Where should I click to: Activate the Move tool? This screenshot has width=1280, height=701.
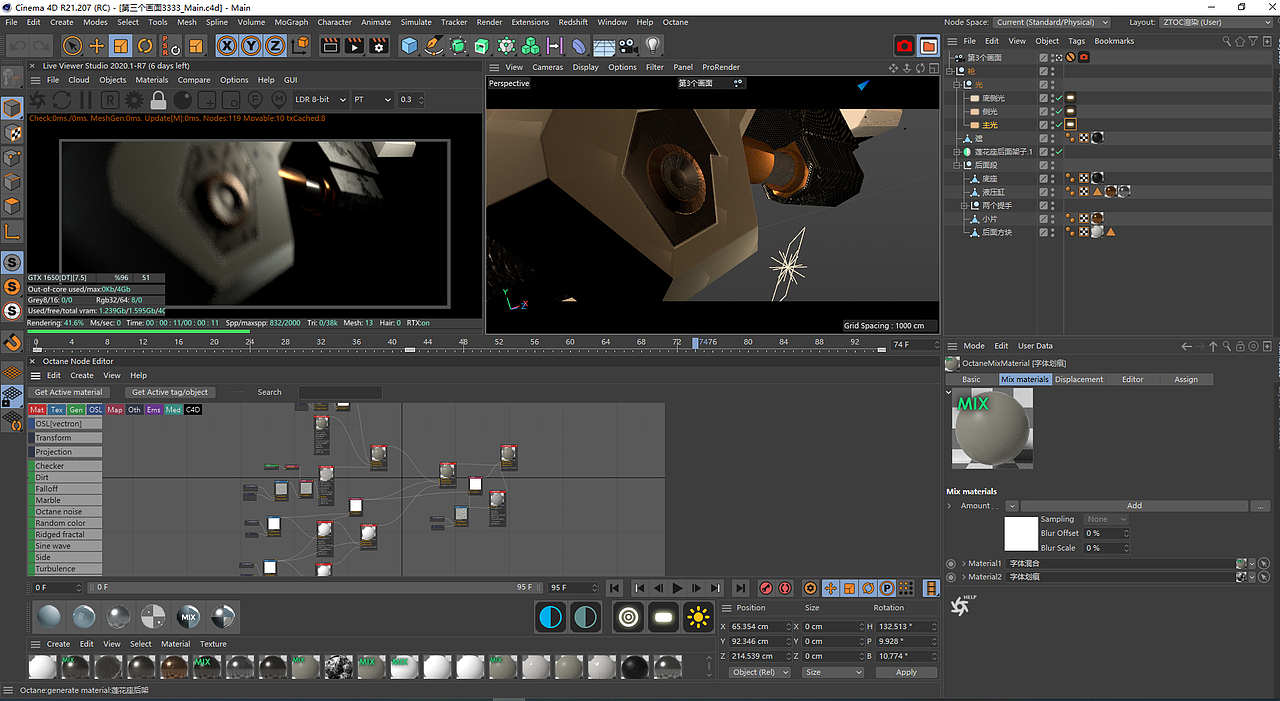pos(96,45)
